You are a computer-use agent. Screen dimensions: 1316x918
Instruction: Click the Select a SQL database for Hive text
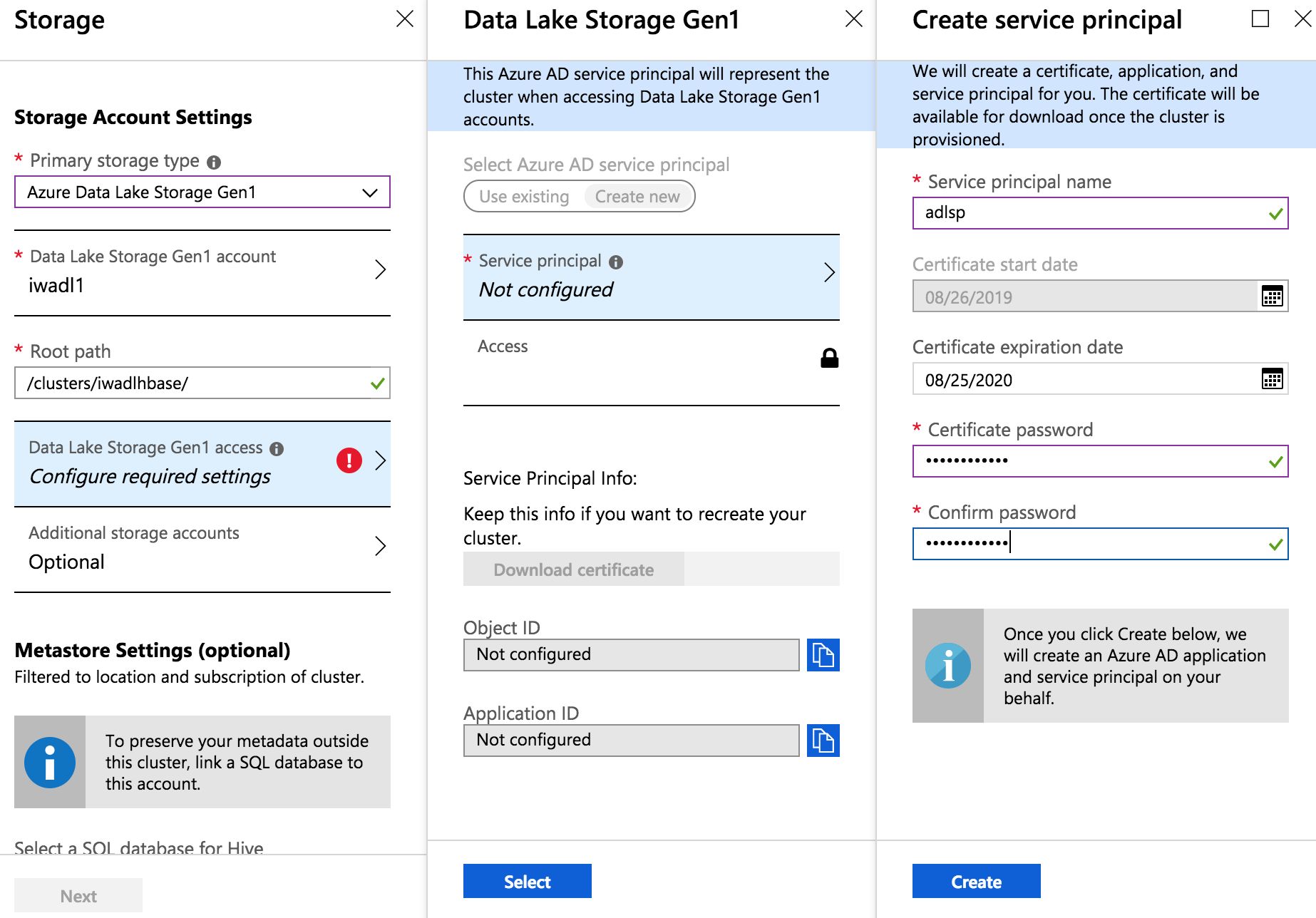point(139,847)
